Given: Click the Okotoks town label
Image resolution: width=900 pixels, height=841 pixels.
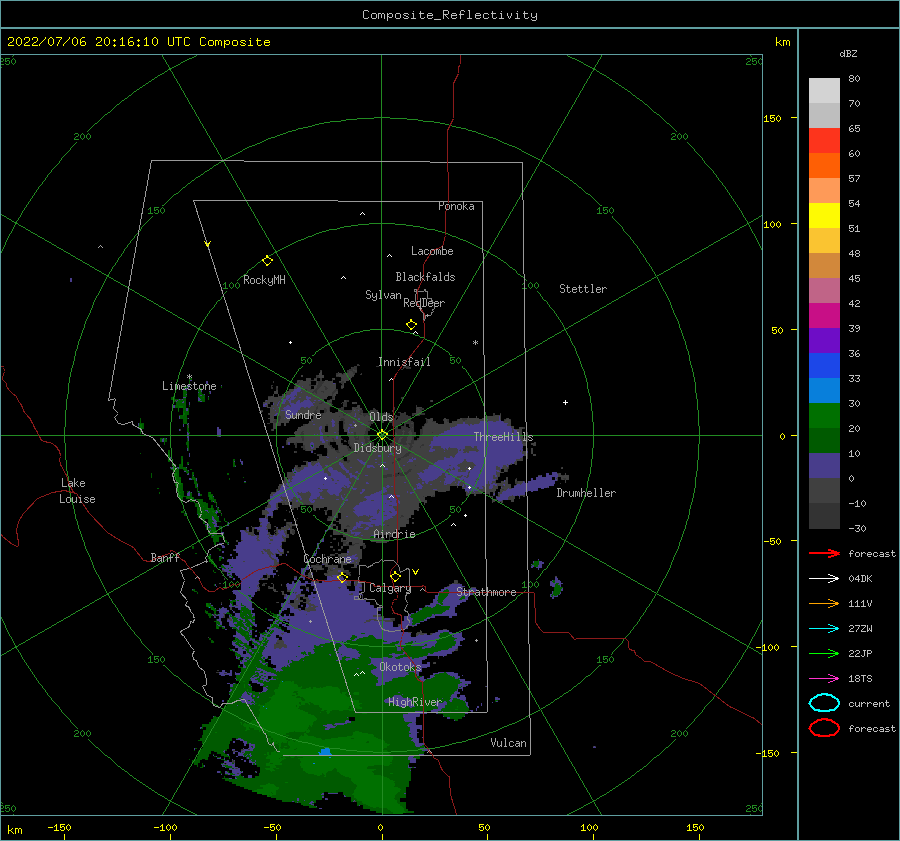Looking at the screenshot, I should pyautogui.click(x=400, y=666).
